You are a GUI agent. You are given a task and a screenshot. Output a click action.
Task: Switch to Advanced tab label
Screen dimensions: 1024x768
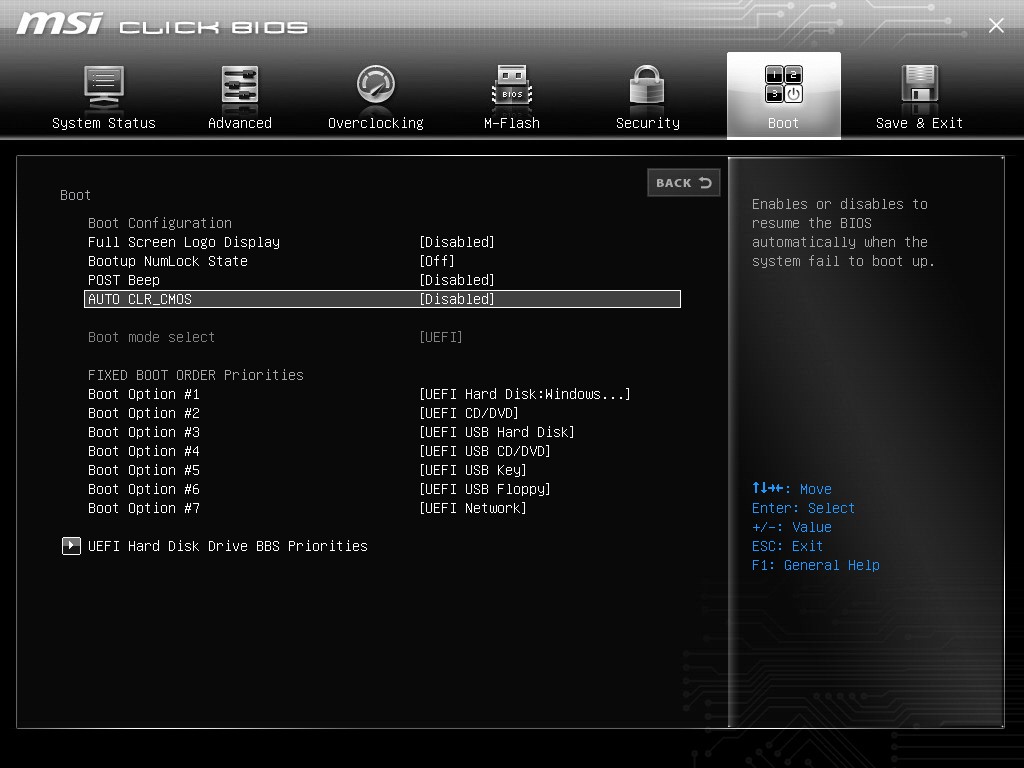tap(240, 123)
